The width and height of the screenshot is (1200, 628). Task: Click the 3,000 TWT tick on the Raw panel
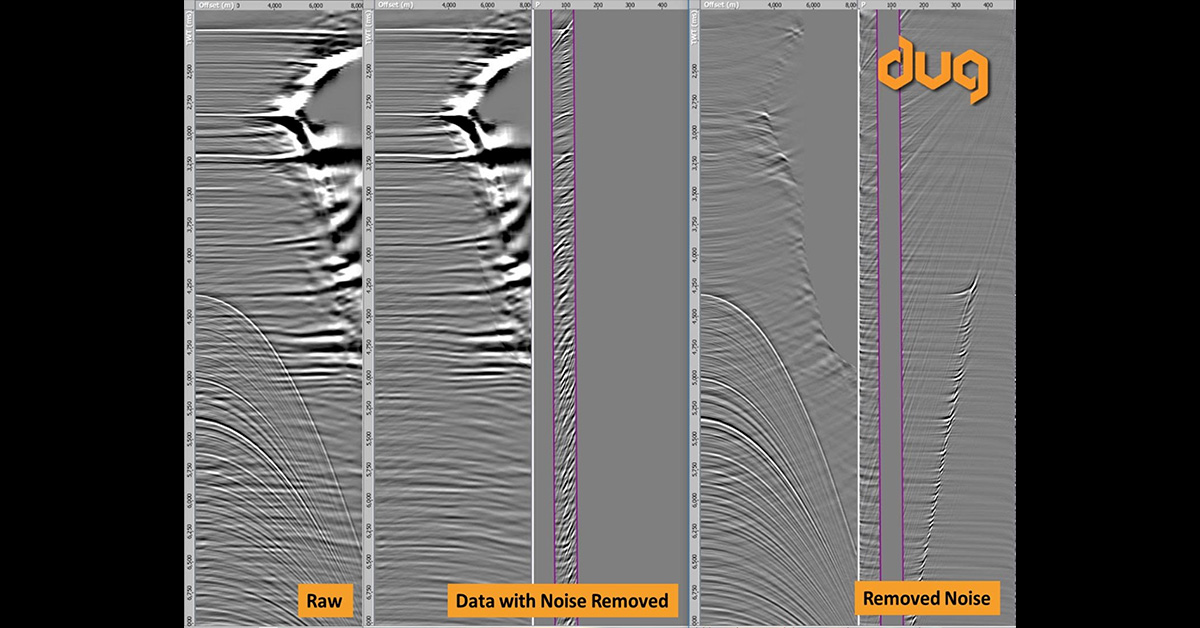click(189, 132)
